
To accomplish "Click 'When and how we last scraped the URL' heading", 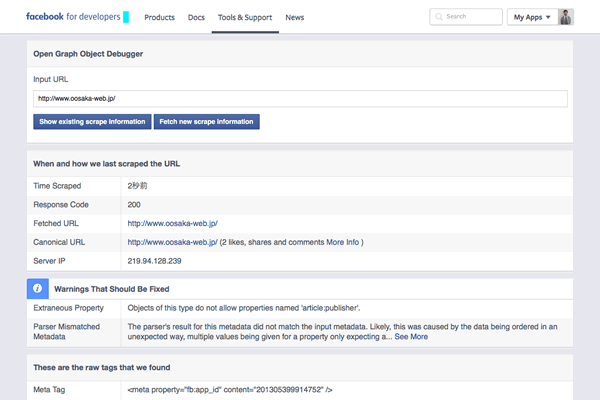I will point(106,164).
